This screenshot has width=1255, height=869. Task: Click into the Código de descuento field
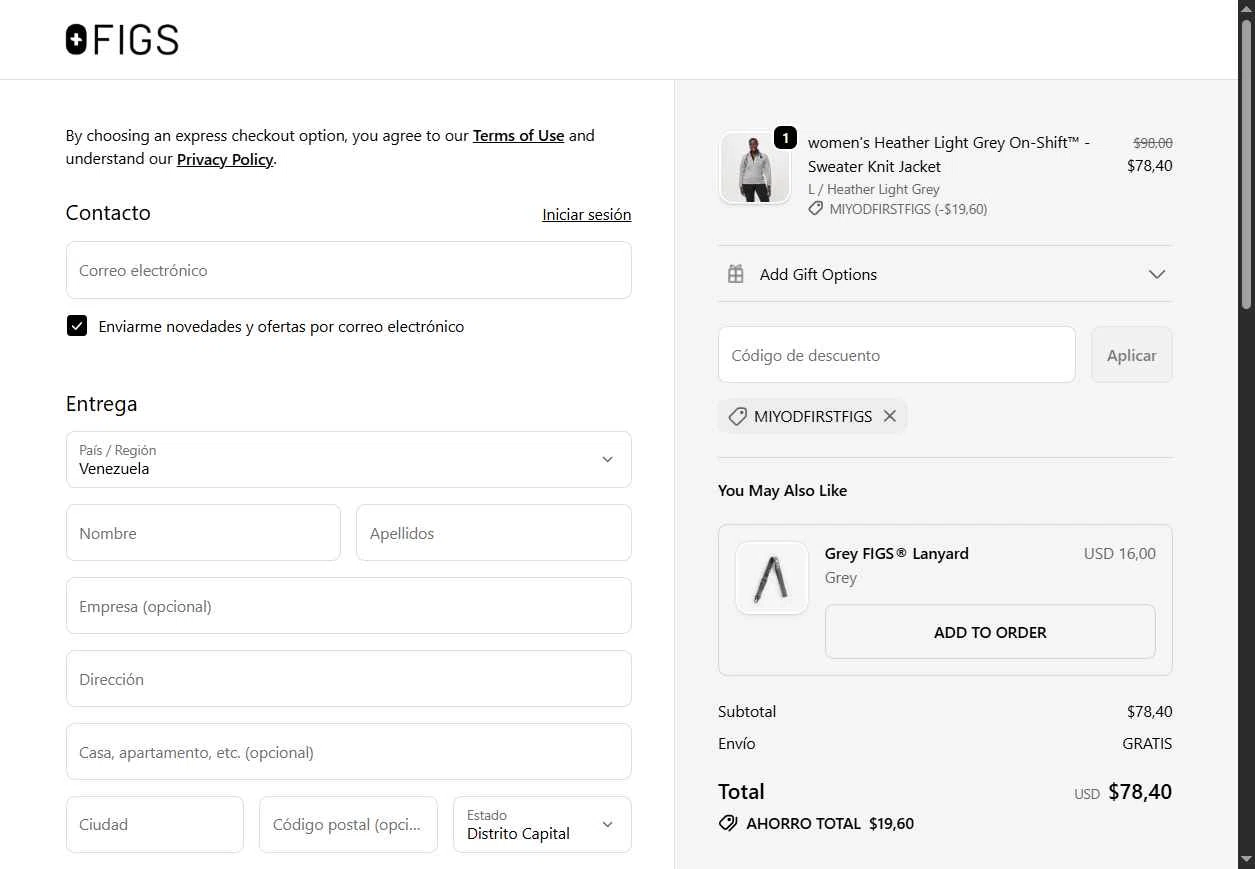(x=896, y=355)
